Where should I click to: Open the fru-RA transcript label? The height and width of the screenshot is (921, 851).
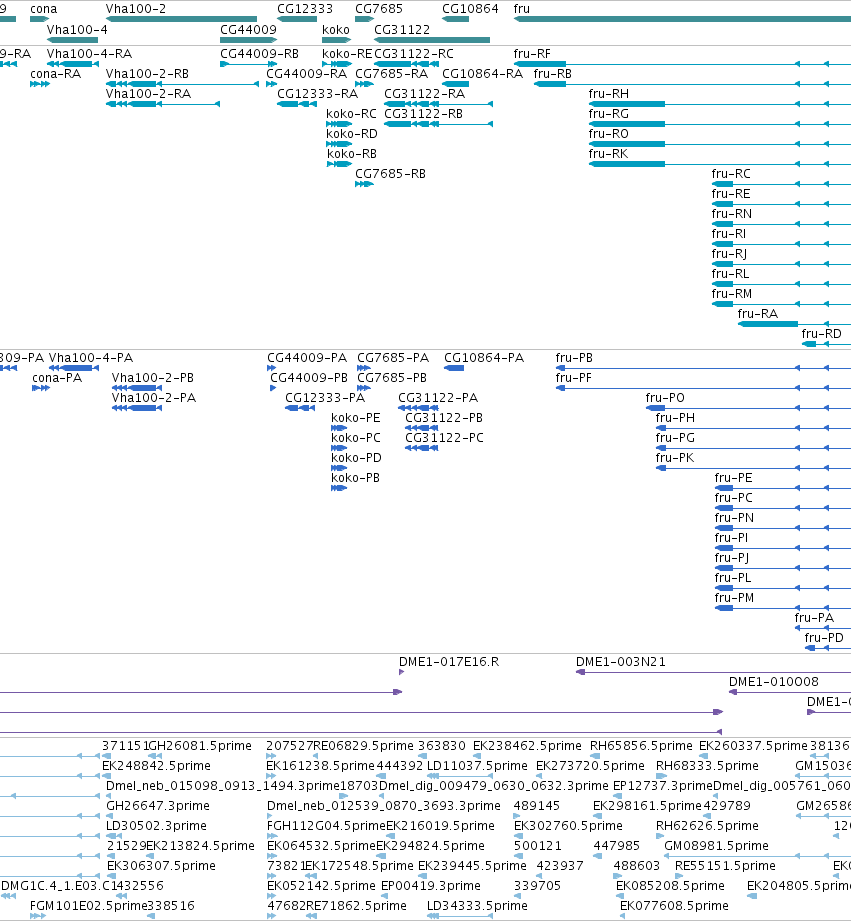click(x=758, y=313)
